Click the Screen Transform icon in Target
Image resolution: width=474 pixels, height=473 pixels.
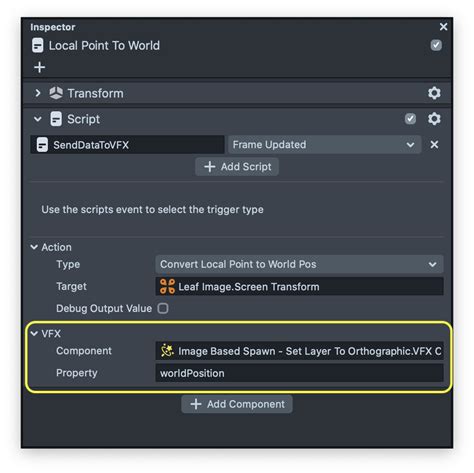[167, 286]
